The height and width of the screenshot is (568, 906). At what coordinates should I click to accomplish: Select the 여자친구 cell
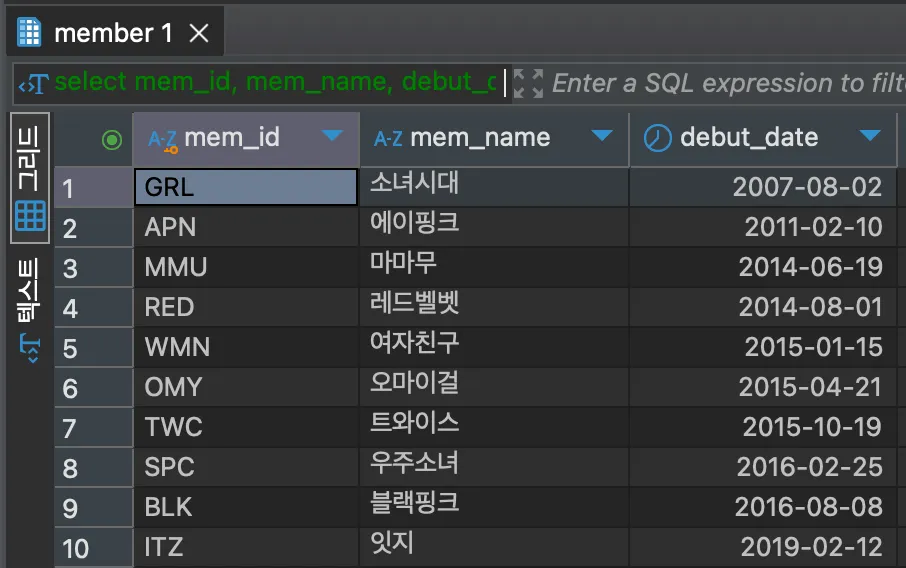[494, 348]
